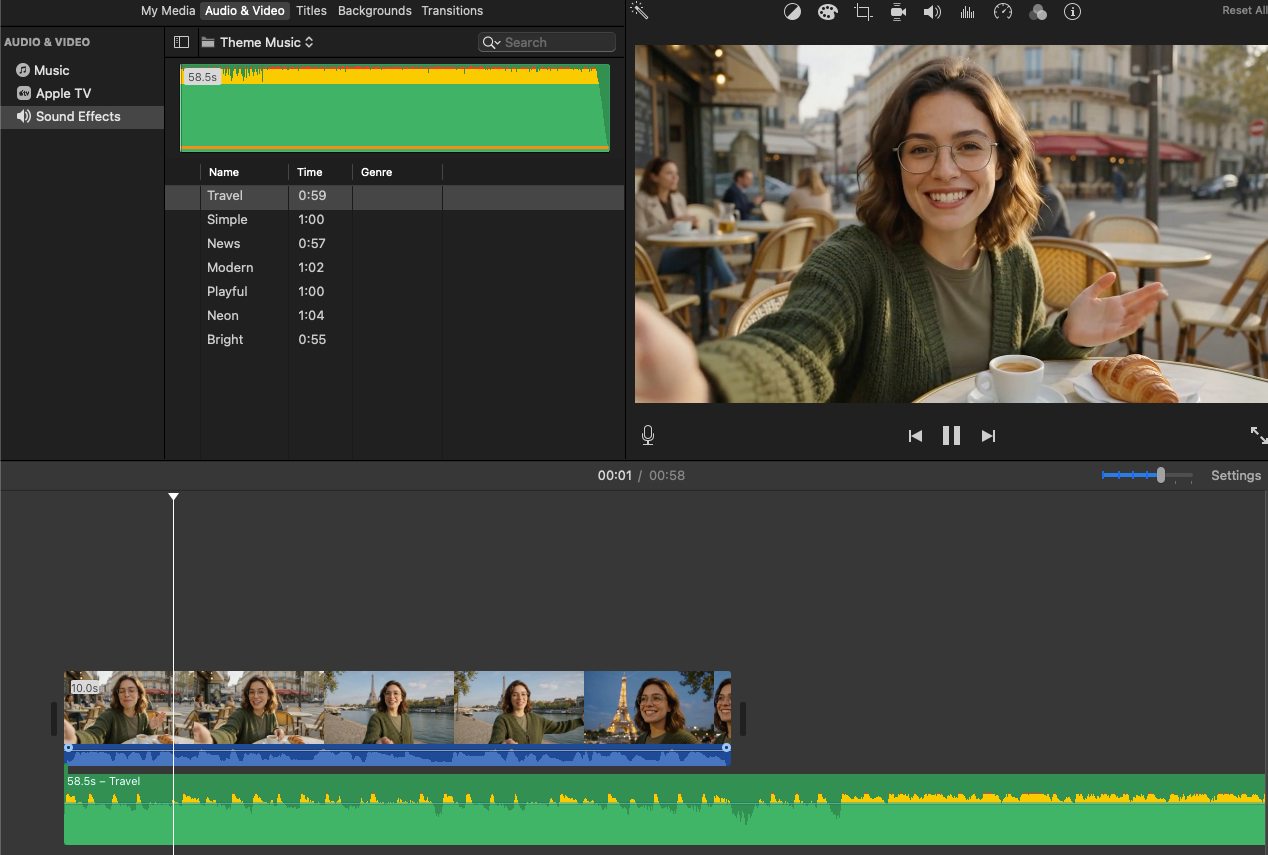Switch to Titles tab
Screen dimensions: 1268x855
[311, 11]
